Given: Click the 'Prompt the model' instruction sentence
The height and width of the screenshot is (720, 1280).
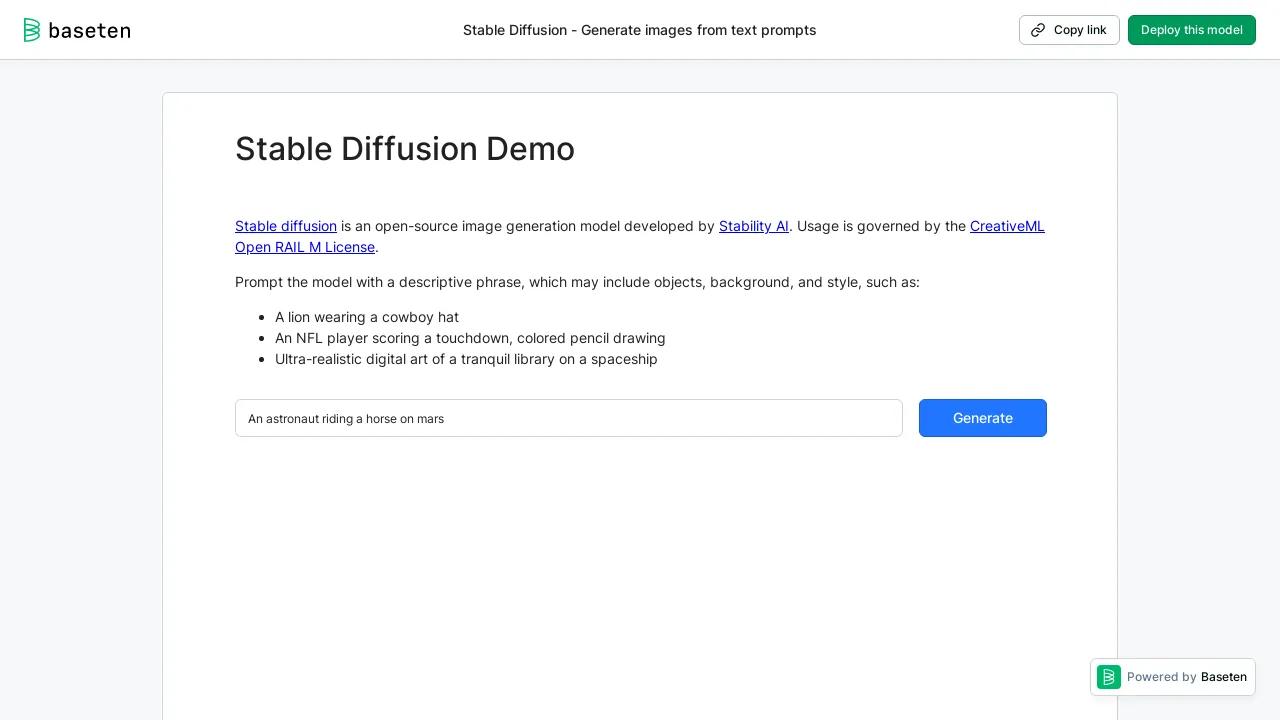Looking at the screenshot, I should pyautogui.click(x=577, y=282).
